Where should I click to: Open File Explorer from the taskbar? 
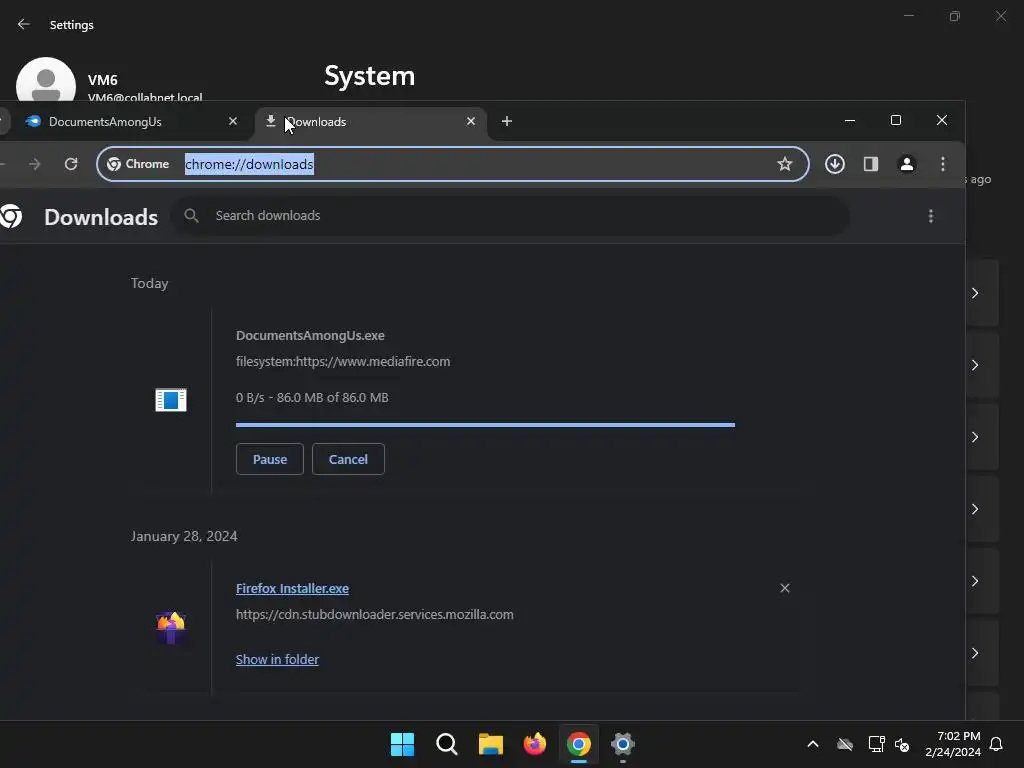pos(490,744)
